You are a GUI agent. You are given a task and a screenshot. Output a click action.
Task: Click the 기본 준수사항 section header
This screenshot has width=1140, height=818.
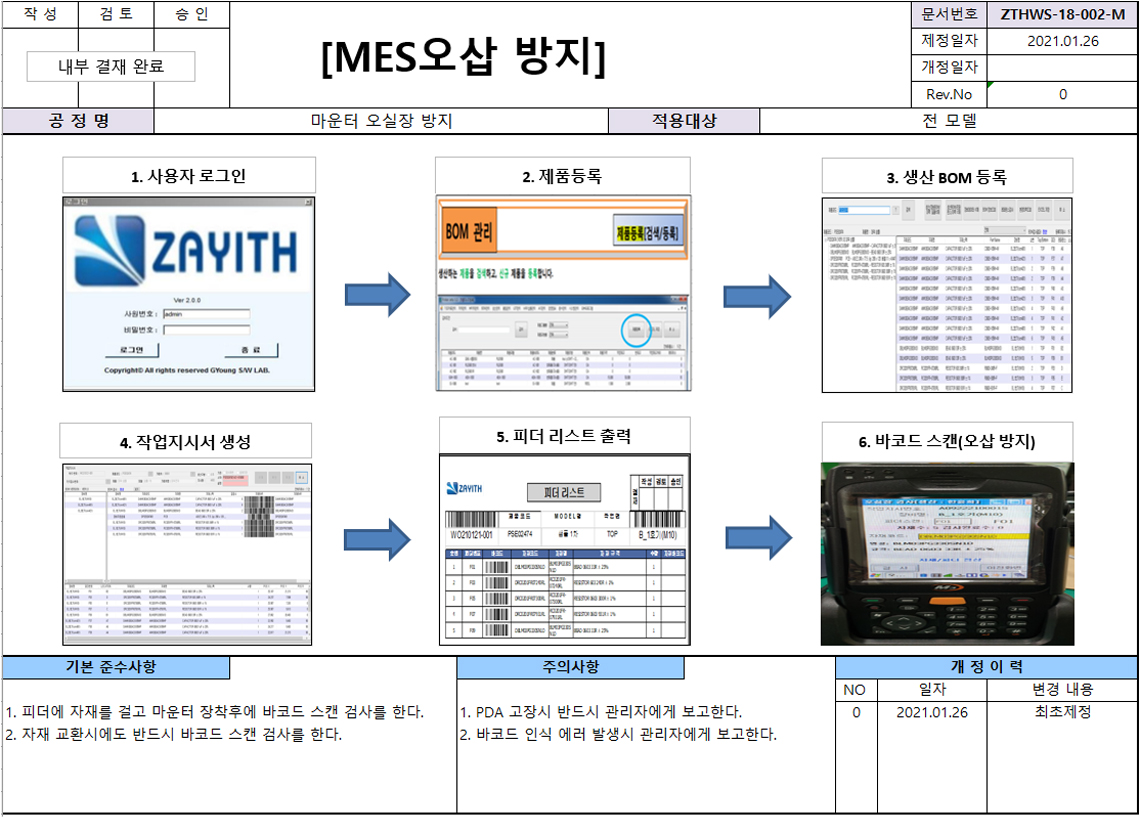click(116, 668)
